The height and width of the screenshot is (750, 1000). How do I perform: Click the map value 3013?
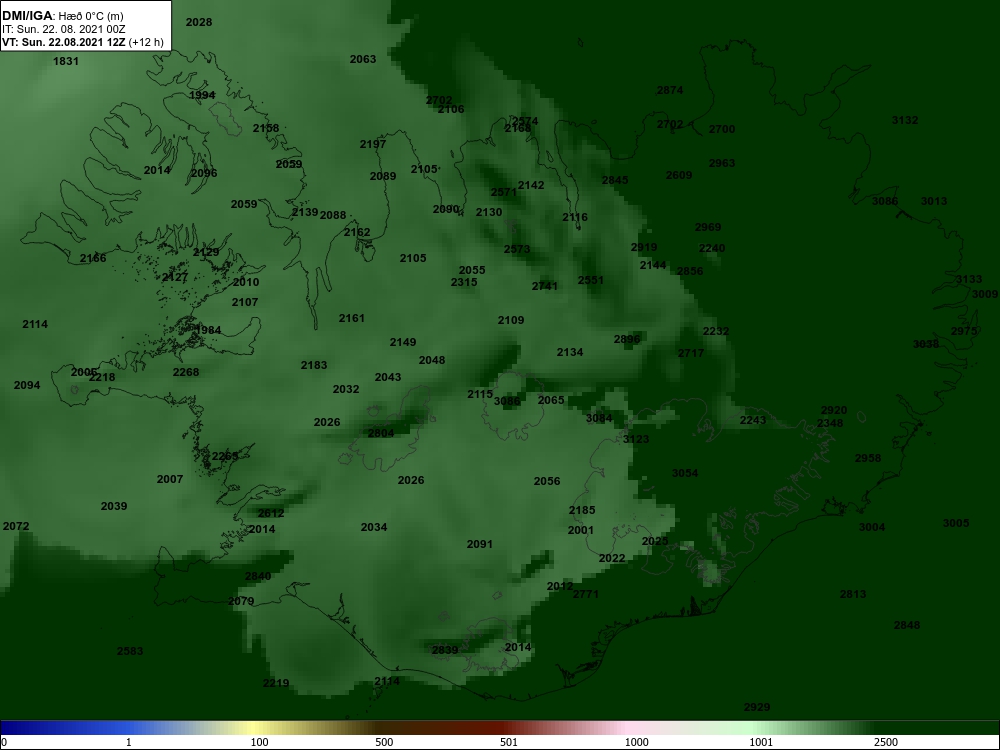(x=934, y=202)
